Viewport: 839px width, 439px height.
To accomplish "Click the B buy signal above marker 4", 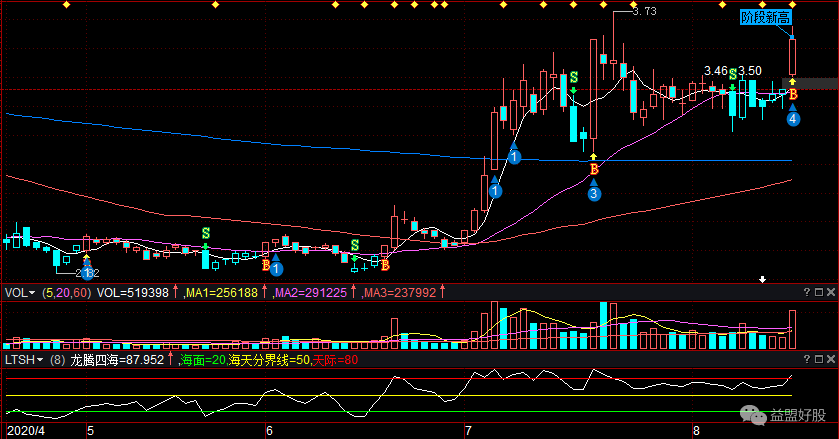I will 793,94.
